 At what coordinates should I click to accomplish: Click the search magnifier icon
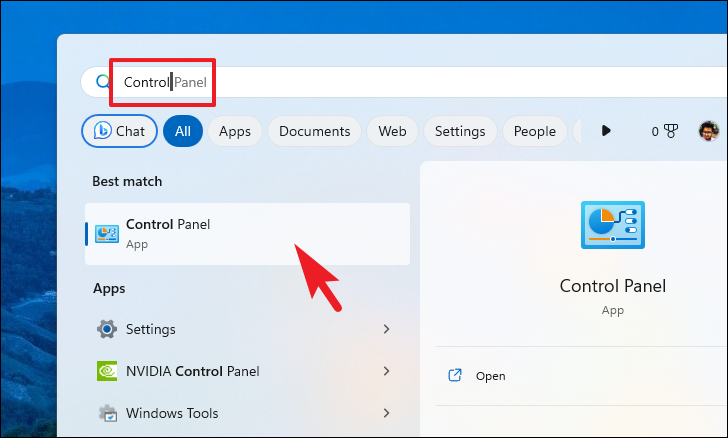[x=102, y=82]
